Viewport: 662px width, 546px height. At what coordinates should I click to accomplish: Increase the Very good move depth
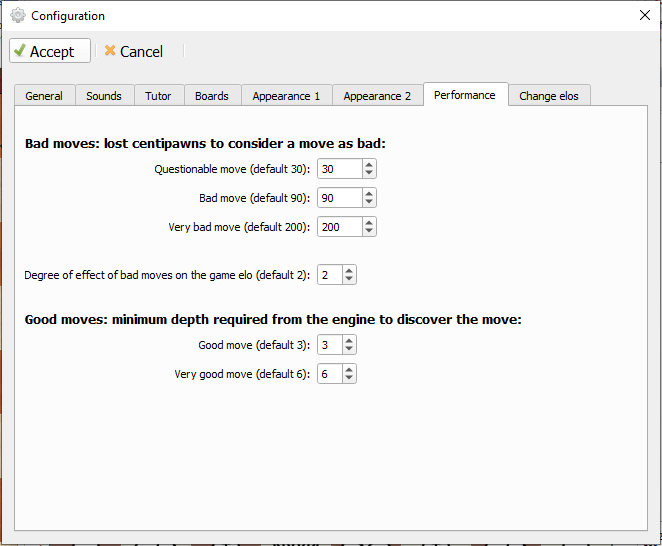pyautogui.click(x=349, y=370)
